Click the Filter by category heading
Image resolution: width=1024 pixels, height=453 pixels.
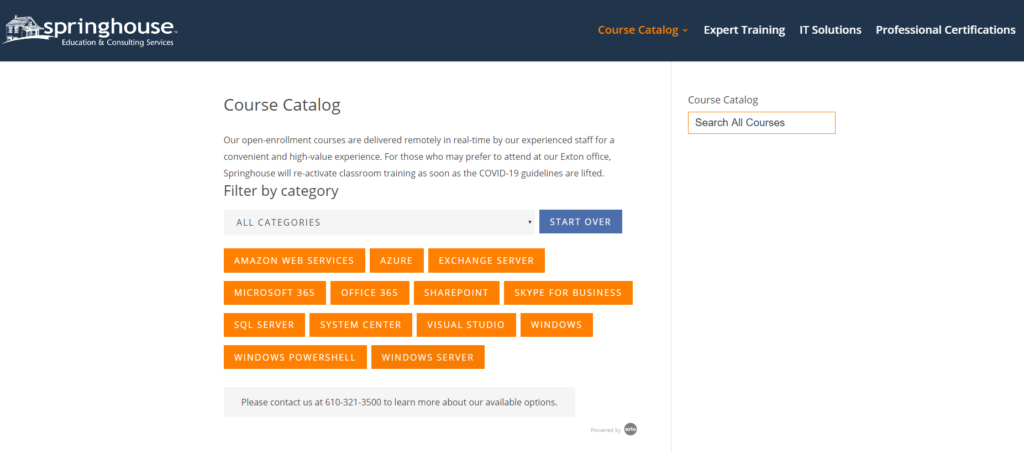281,191
